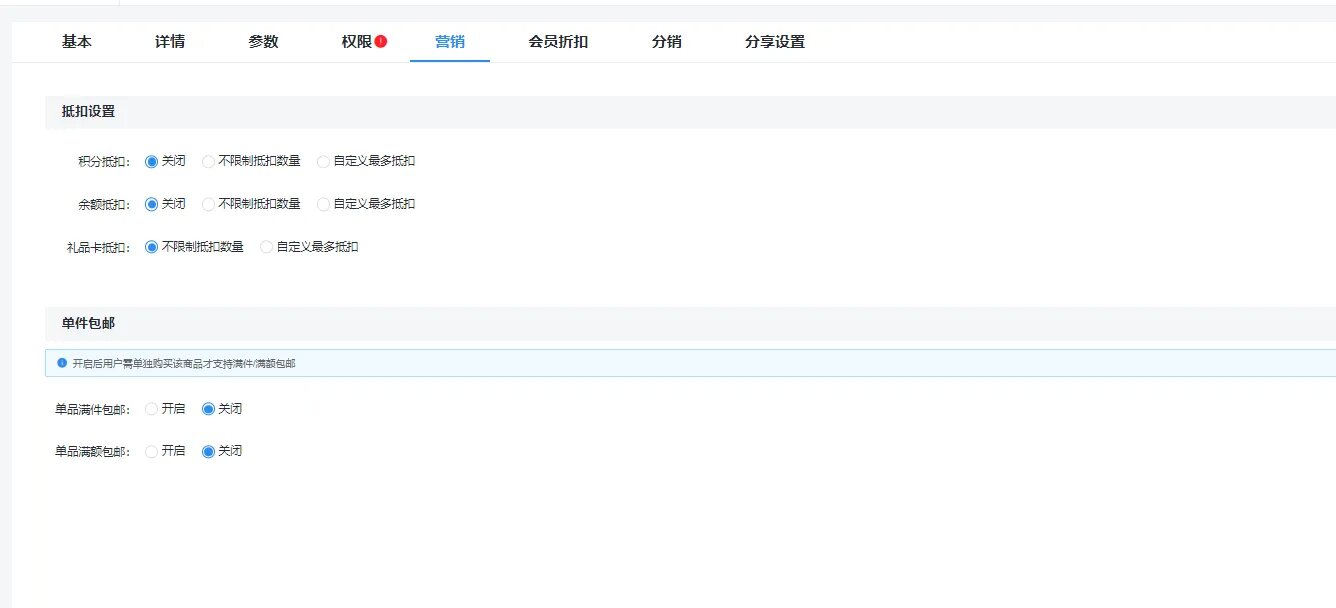Image resolution: width=1336 pixels, height=608 pixels.
Task: Click the 抵扣设置 section header
Action: [88, 112]
